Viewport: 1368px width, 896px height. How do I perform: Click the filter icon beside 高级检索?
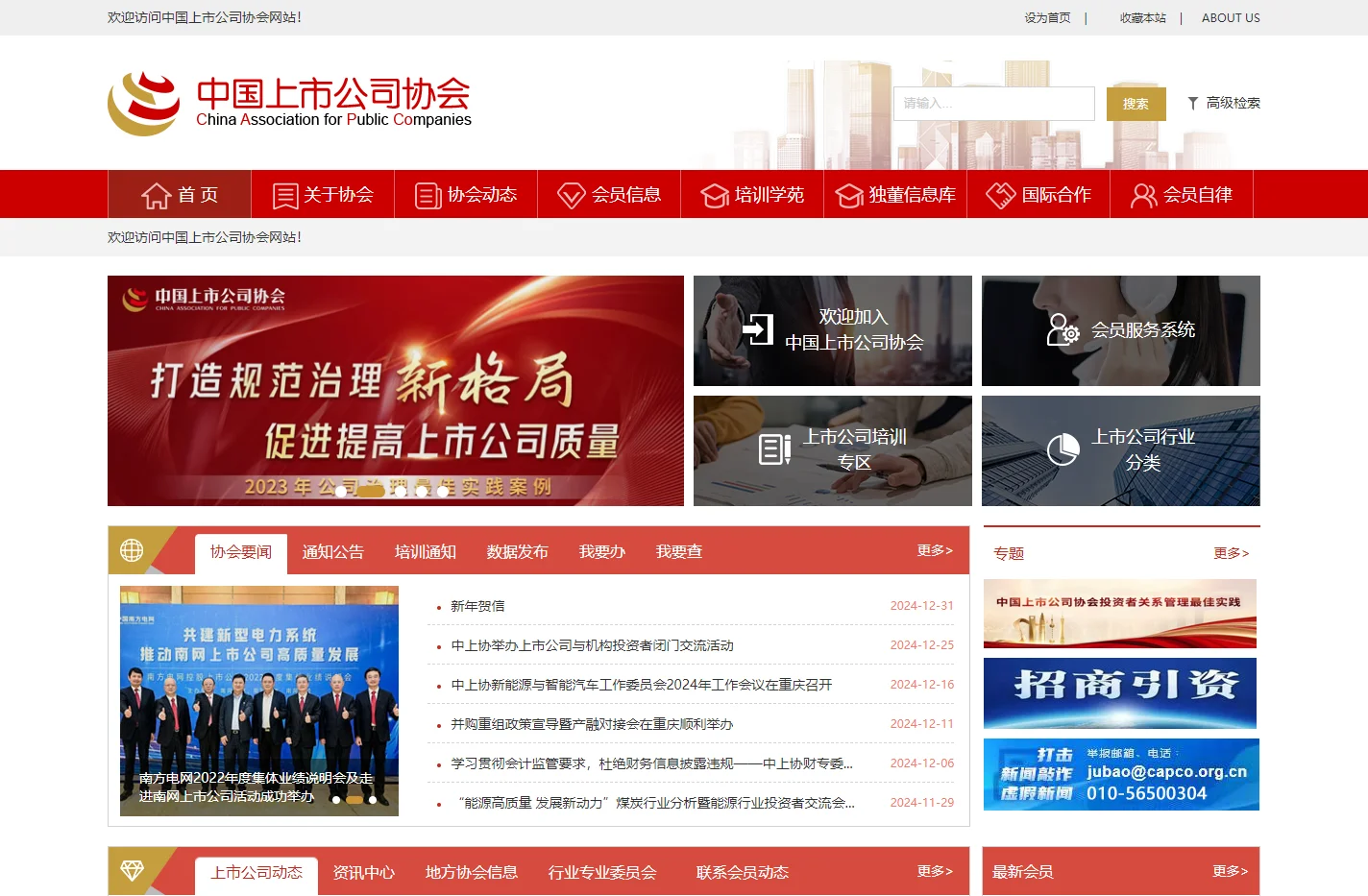(1193, 103)
